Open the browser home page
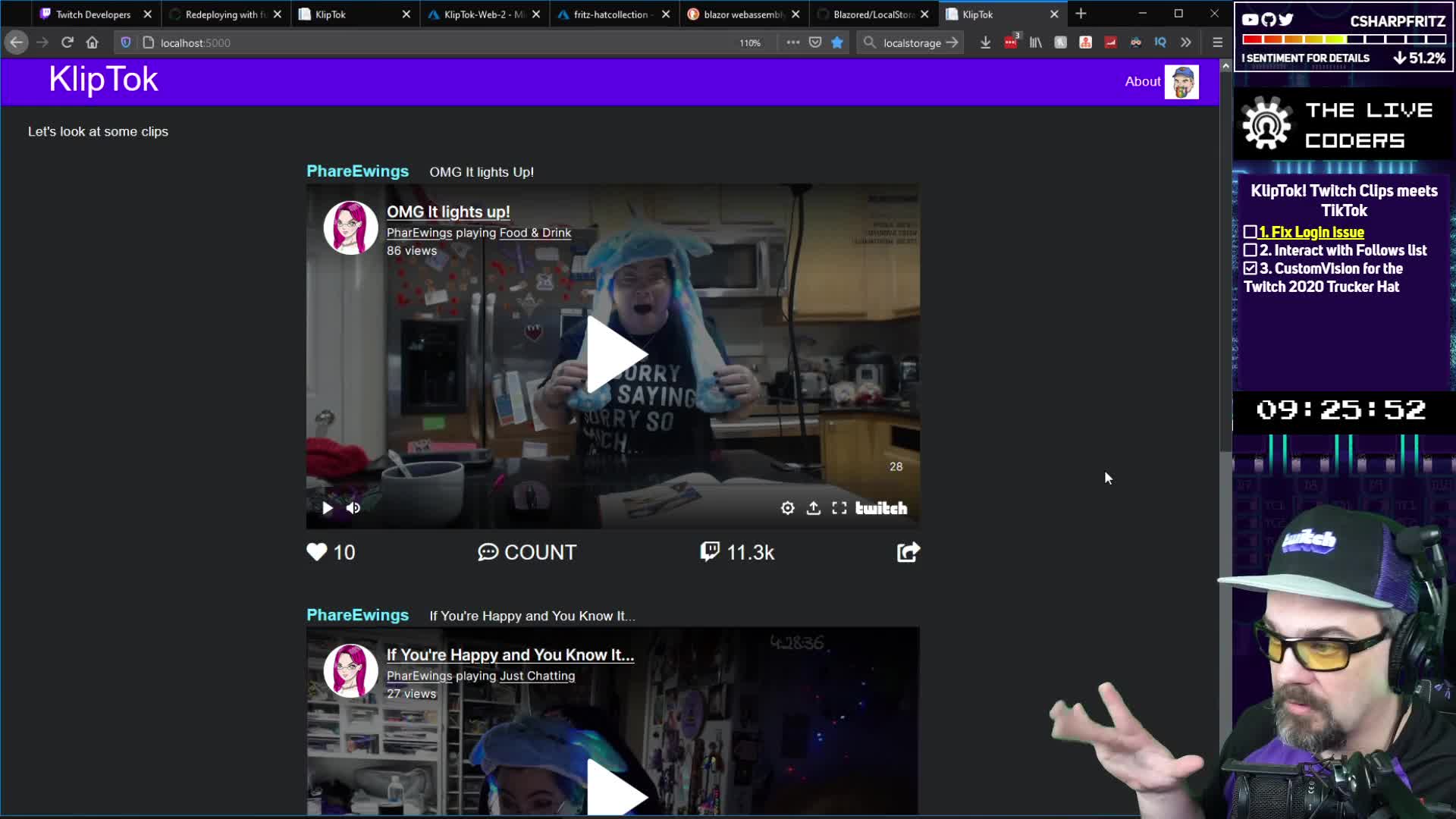Screen dimensions: 1456x819 [93, 42]
